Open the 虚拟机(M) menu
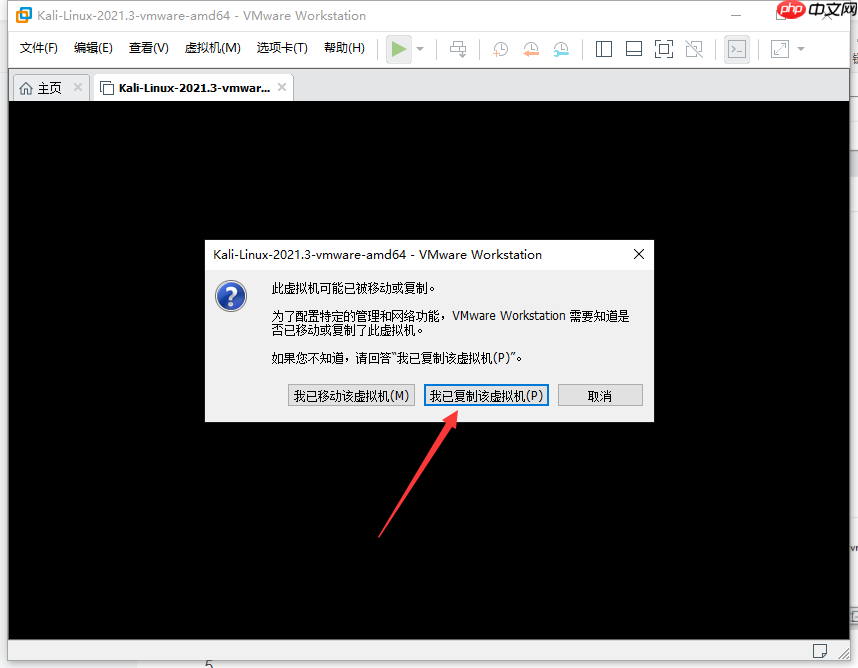 (x=212, y=47)
